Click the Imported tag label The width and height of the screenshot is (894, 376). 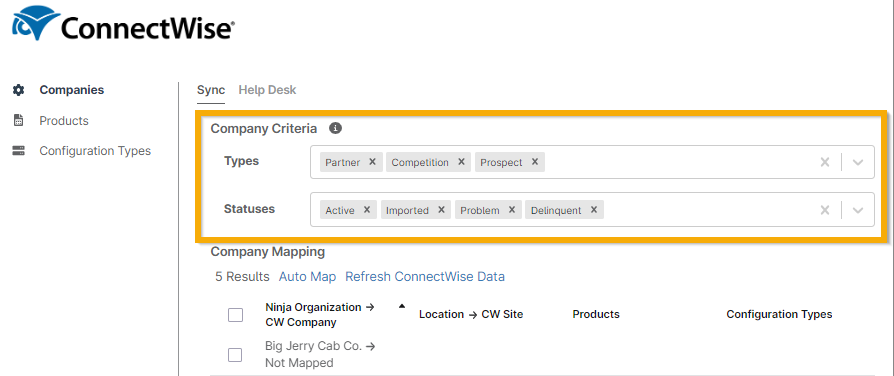click(407, 211)
